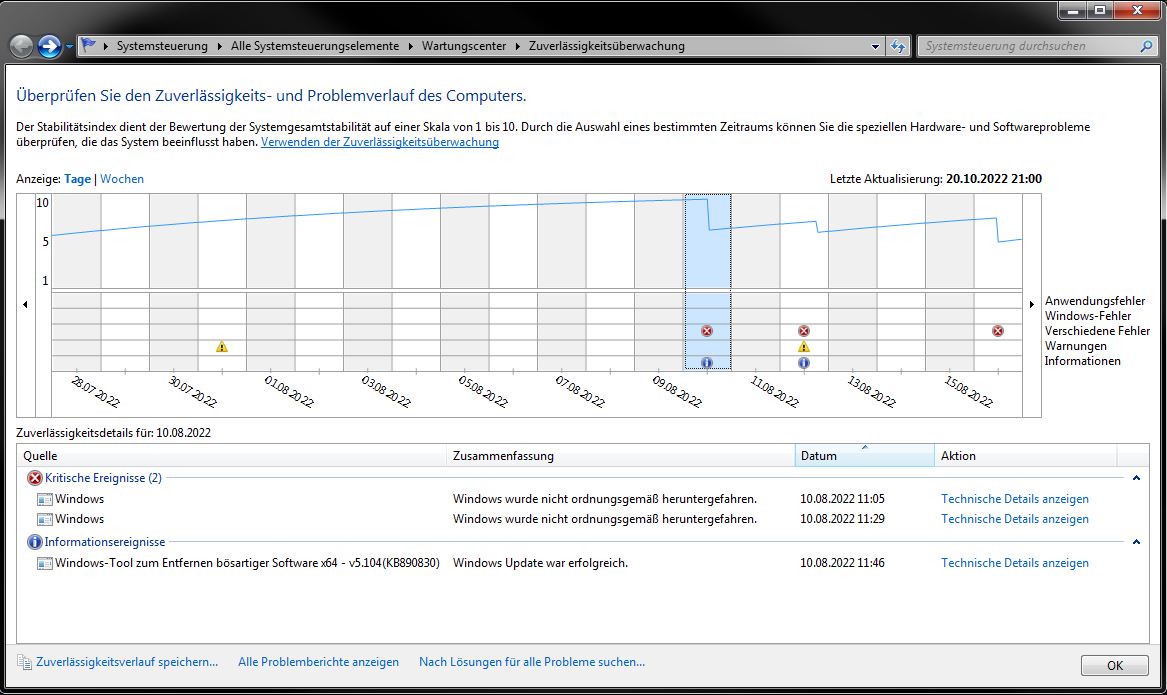Open the recent pages dropdown beside the forward arrow
This screenshot has height=695, width=1167.
69,46
